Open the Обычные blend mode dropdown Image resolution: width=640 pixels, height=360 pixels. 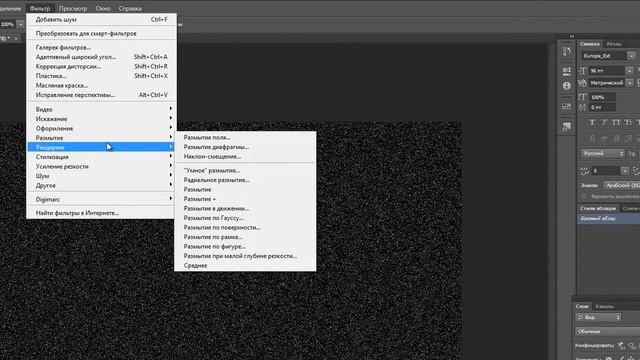pos(608,331)
